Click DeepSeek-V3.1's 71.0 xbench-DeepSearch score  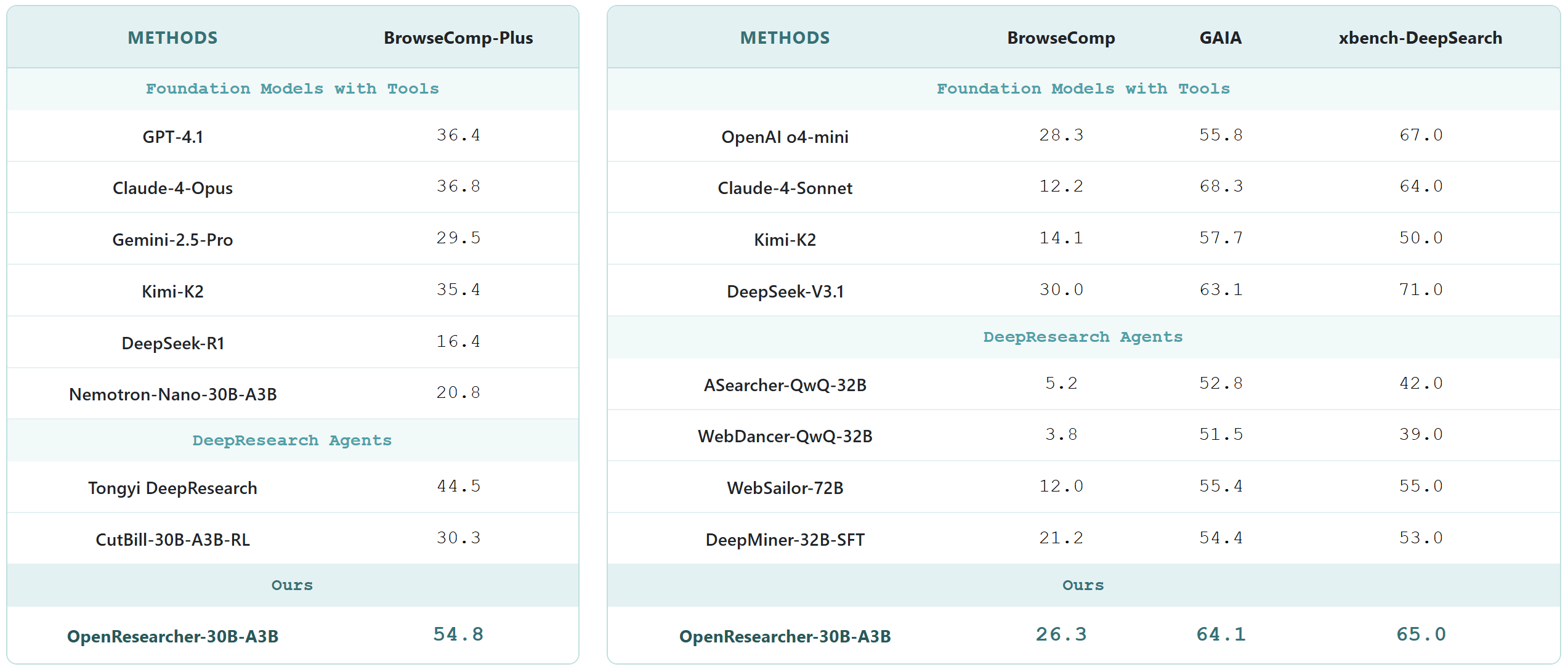point(1420,289)
